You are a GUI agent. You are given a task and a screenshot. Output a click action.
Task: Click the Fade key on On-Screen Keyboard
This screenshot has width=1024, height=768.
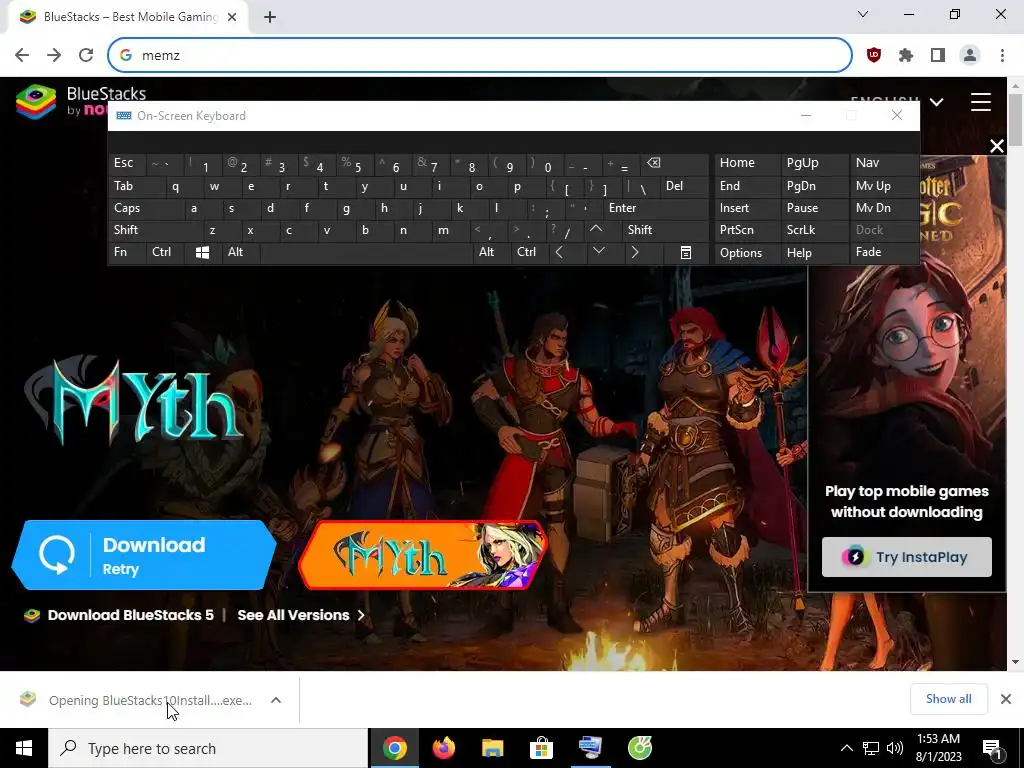(x=884, y=252)
